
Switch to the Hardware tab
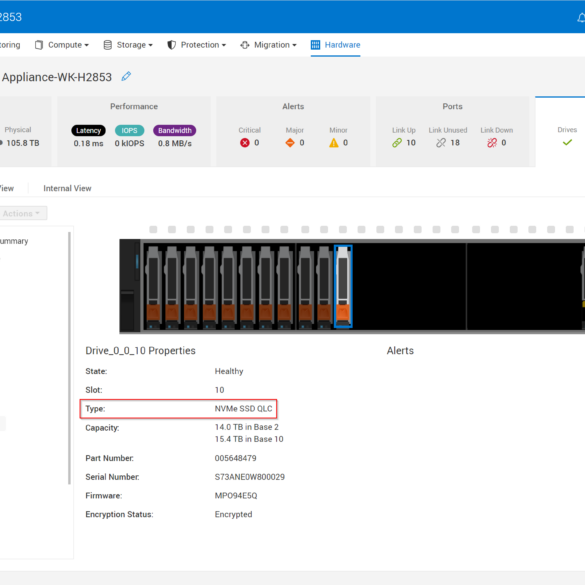point(335,45)
